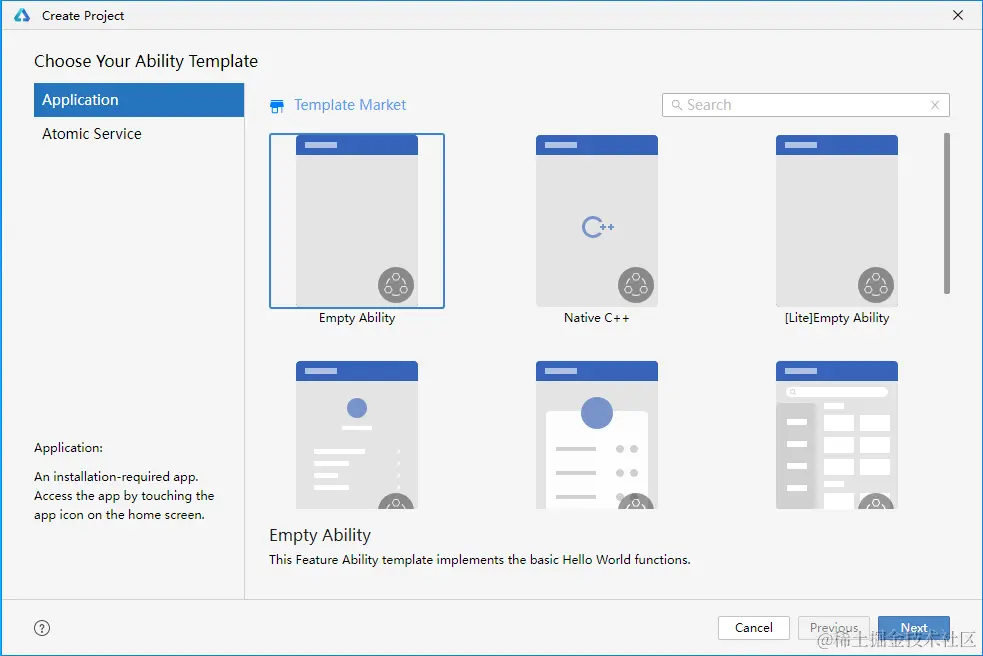The height and width of the screenshot is (656, 983).
Task: Click the 'Choose Your Ability Template' heading
Action: point(146,61)
